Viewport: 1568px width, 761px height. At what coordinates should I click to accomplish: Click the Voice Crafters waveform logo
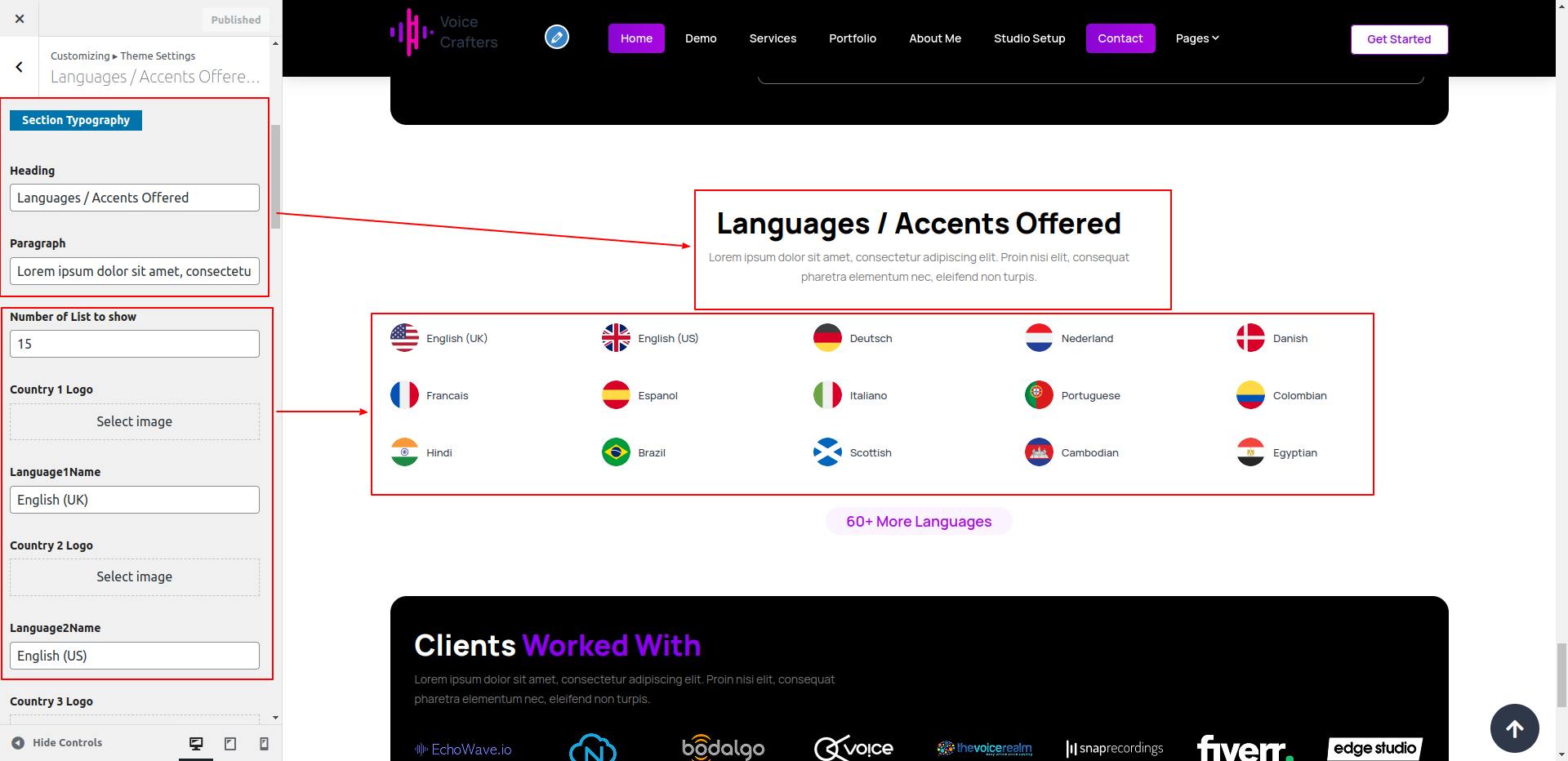coord(412,33)
